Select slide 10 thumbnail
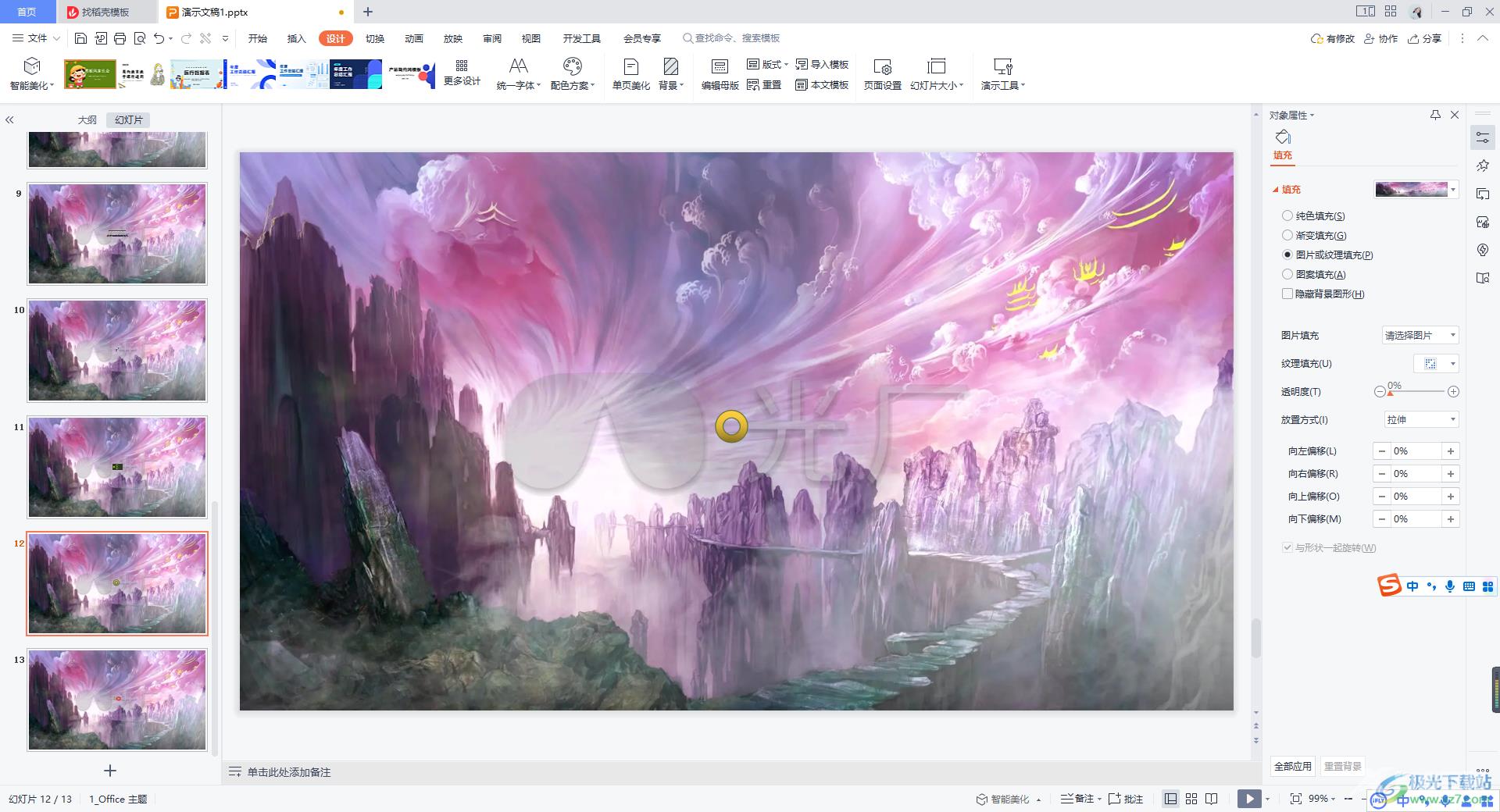 117,351
